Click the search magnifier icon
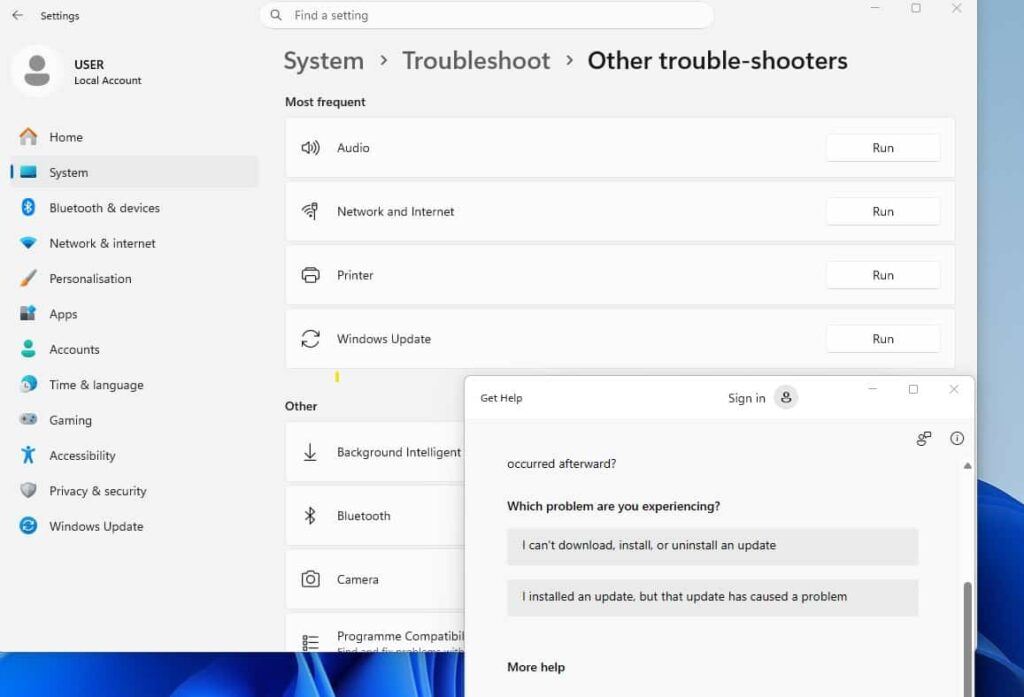 coord(276,15)
